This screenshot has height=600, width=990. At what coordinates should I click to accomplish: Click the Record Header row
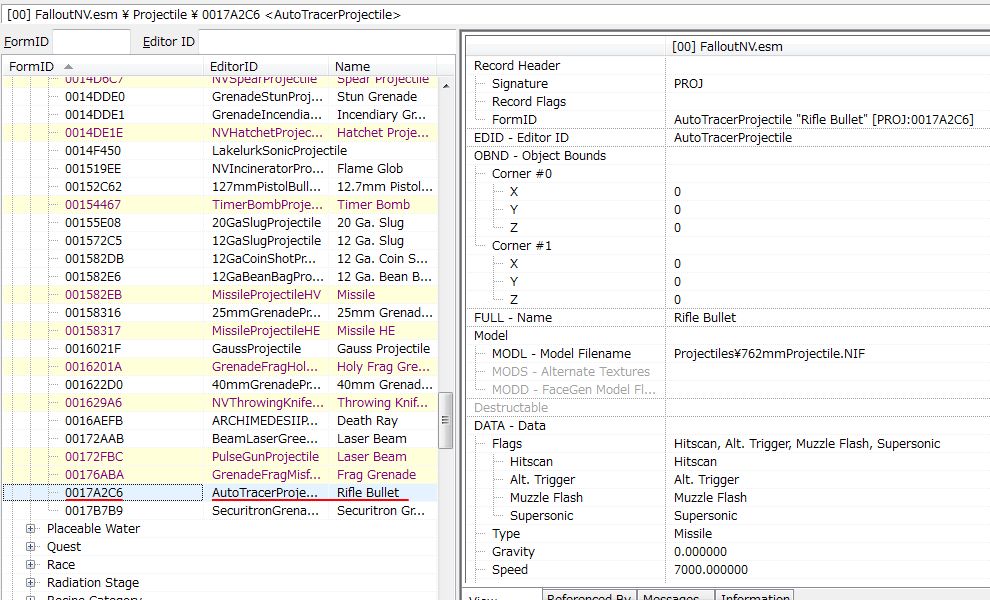click(729, 66)
